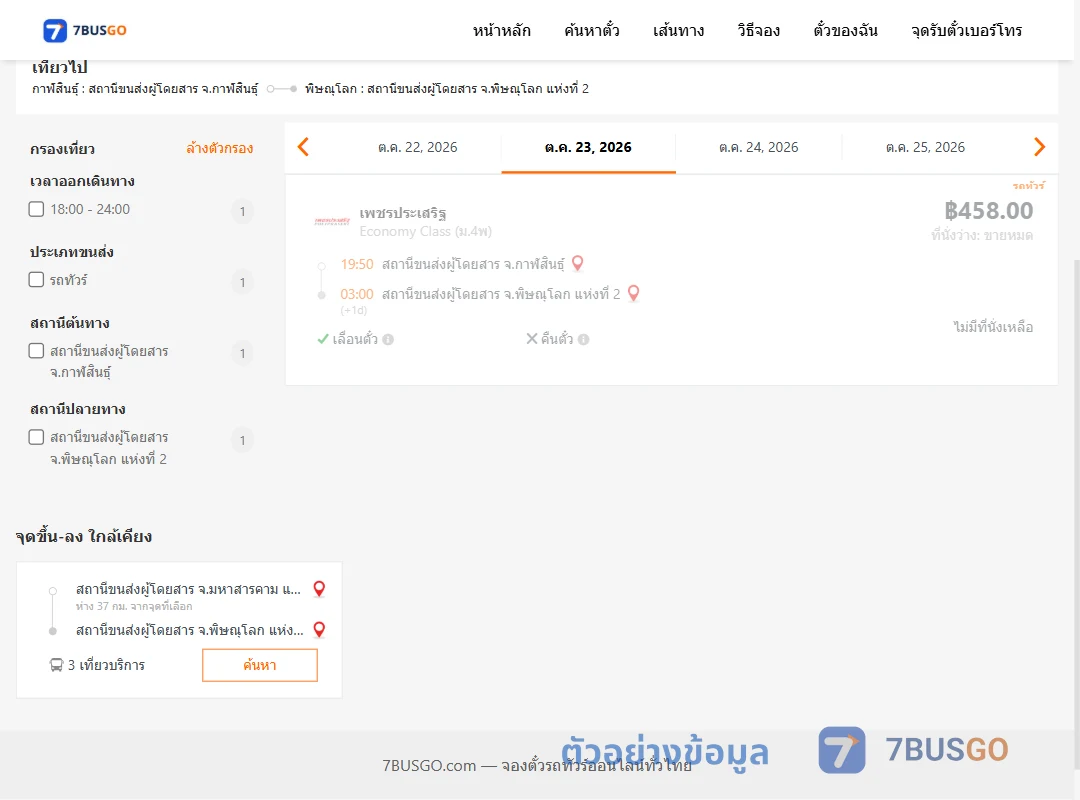
Task: Click nearby destination สถานีขนส่งผู้โดยสาร จ.พิษณุโลก แห่ง...
Action: (189, 630)
